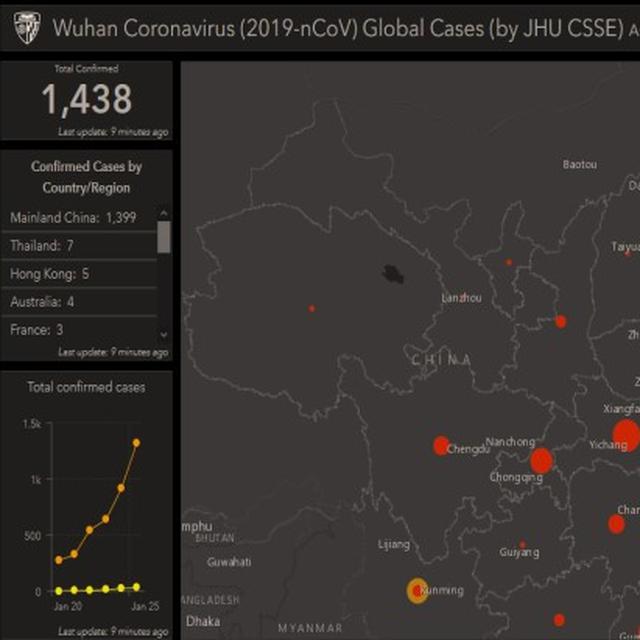Click the first orange data point above Jan 20

(x=59, y=560)
